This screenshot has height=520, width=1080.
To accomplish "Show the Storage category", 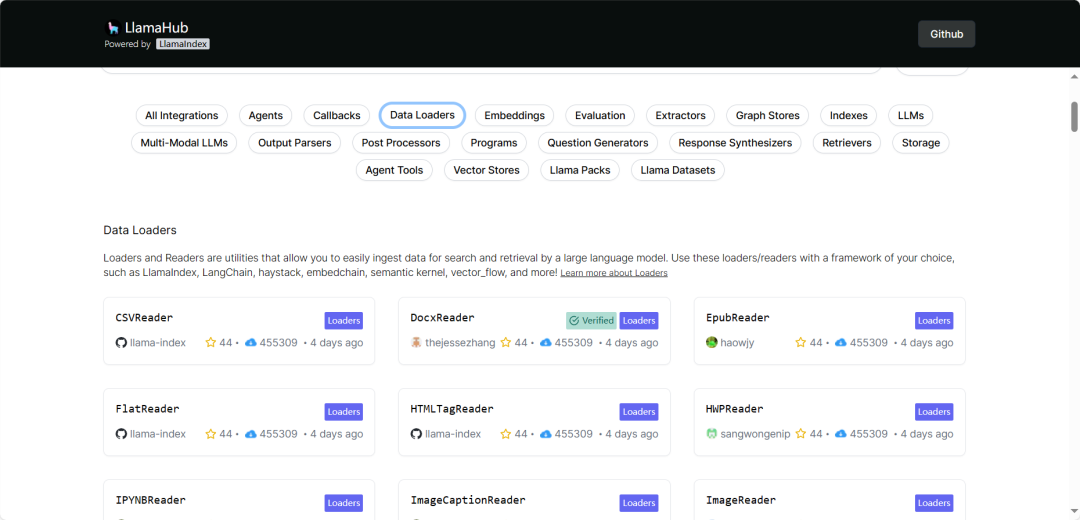I will click(x=921, y=143).
